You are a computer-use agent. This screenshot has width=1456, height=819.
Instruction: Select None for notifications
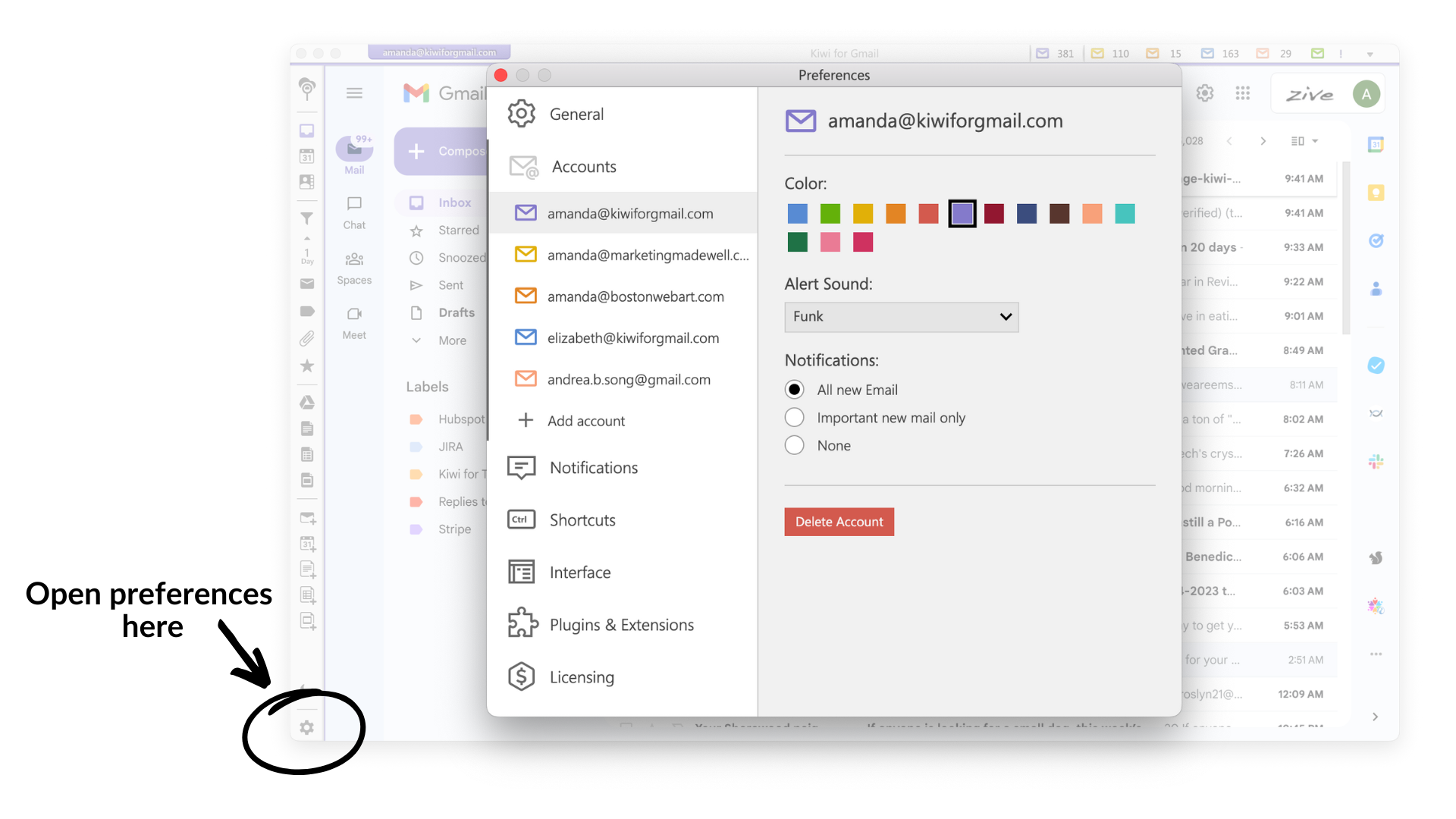pos(794,445)
